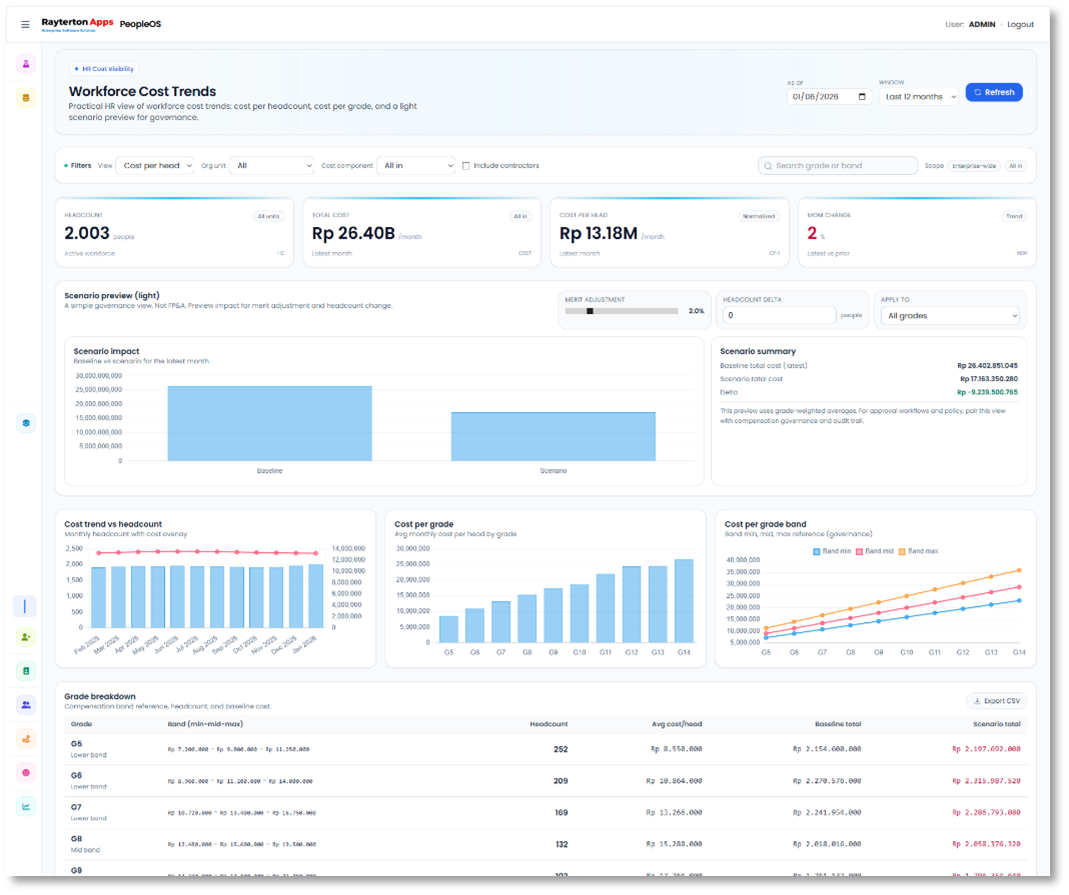1069x895 pixels.
Task: Open the Last 12 months window dropdown
Action: click(x=917, y=96)
